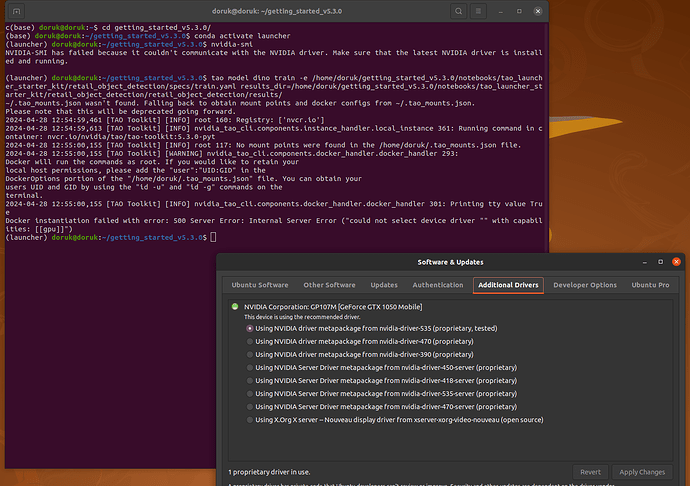Click the new tab icon in terminal
The image size is (690, 486).
(16, 11)
